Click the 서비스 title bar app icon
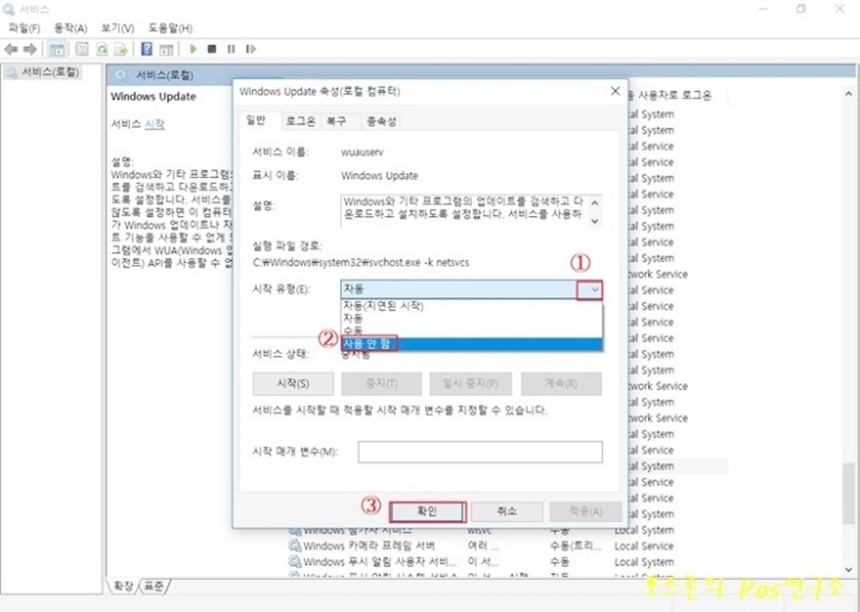This screenshot has height=612, width=860. click(x=9, y=9)
